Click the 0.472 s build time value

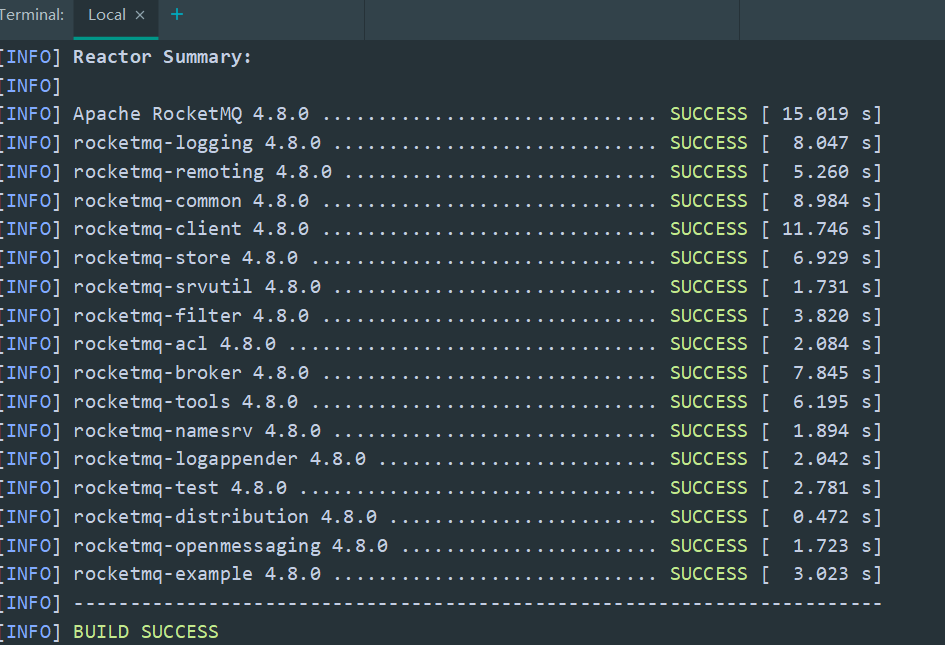pos(832,517)
